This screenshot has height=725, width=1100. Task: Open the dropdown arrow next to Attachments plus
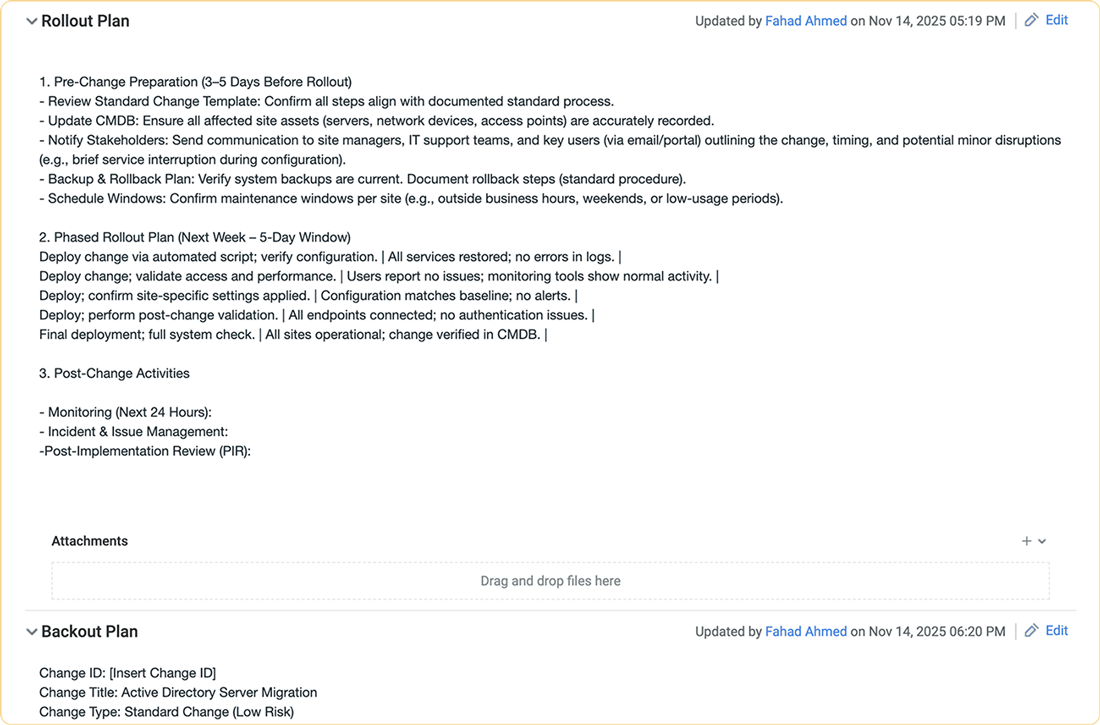pyautogui.click(x=1042, y=541)
